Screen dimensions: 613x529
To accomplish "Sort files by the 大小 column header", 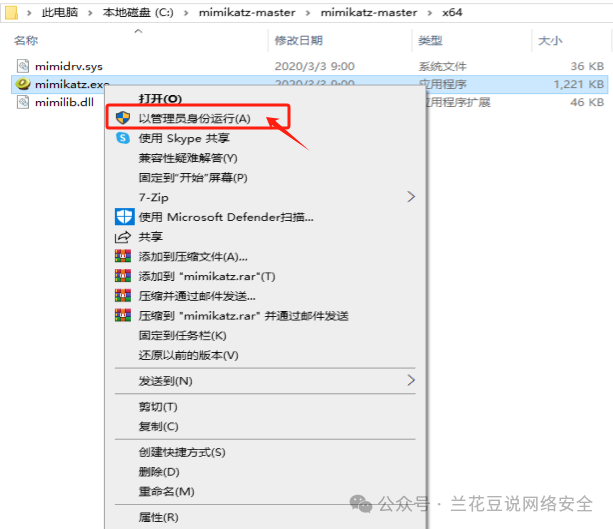I will (x=550, y=41).
